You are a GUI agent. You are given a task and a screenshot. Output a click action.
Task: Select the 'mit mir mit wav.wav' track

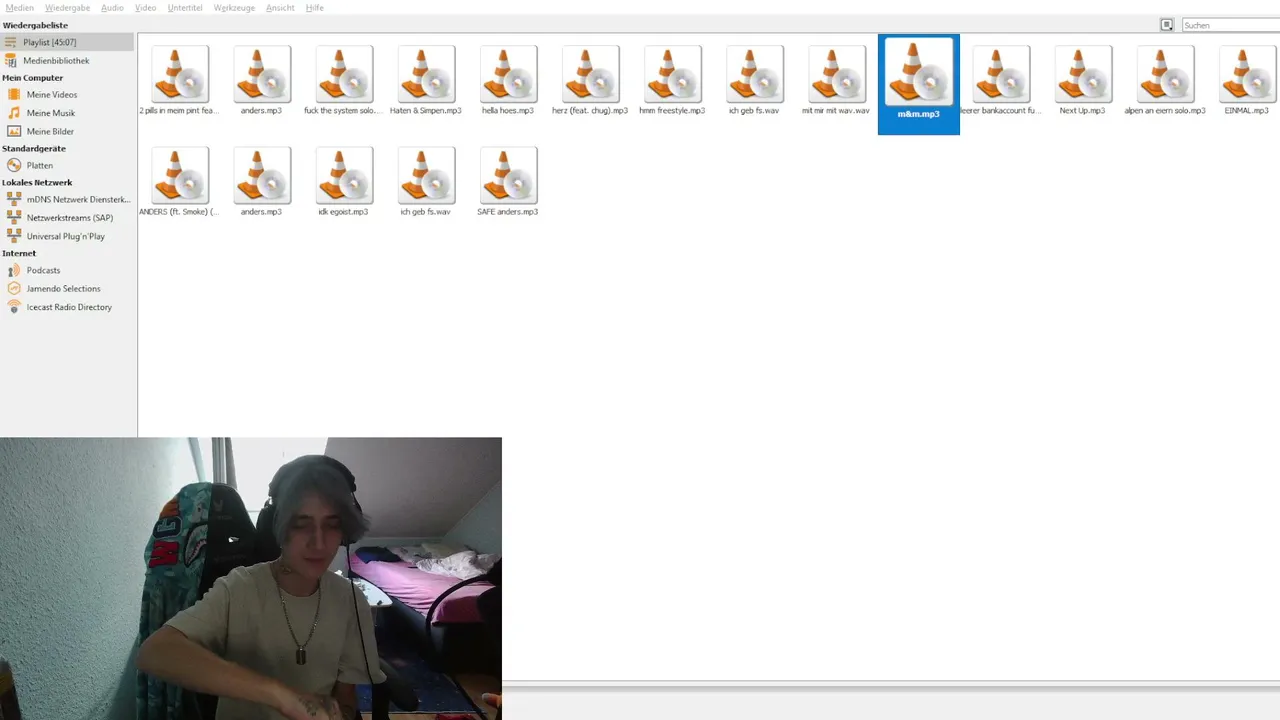(835, 81)
